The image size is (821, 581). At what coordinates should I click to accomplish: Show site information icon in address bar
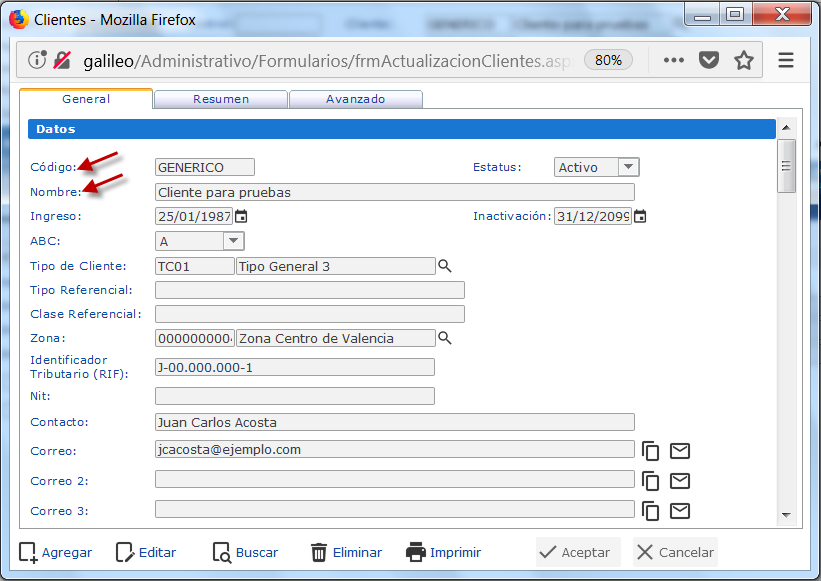37,60
